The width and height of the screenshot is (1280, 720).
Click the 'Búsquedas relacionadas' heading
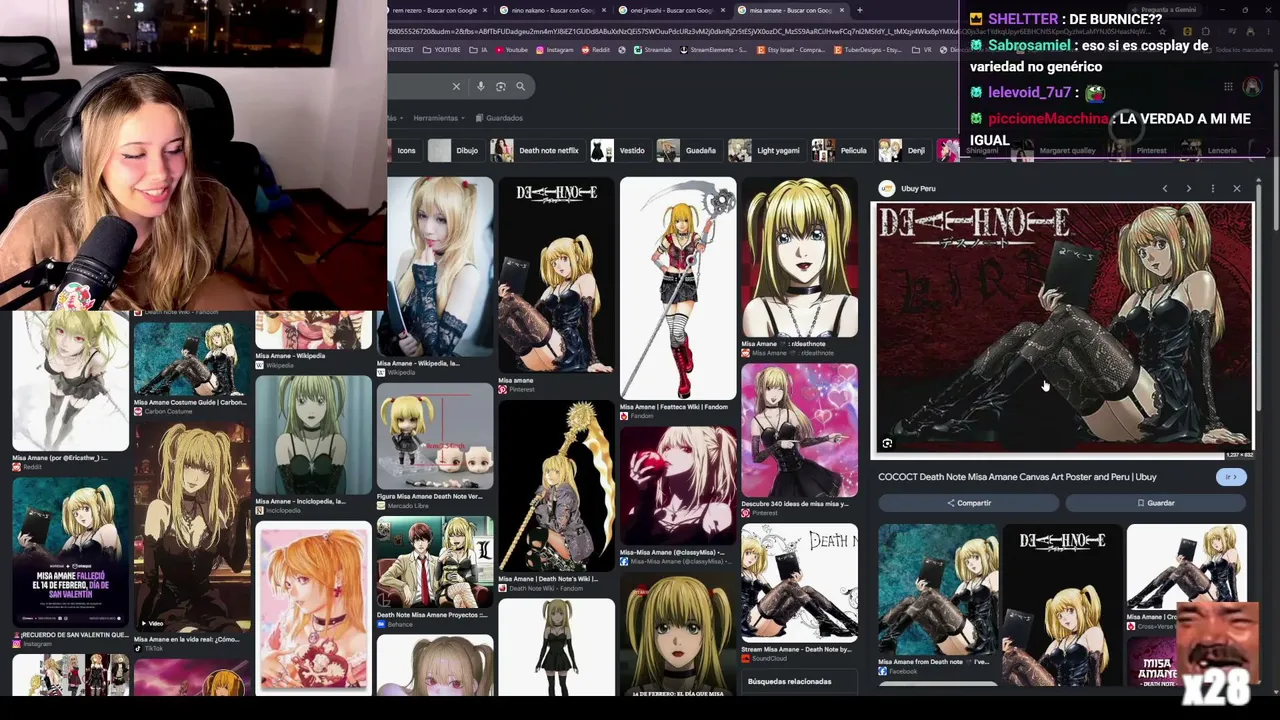[x=789, y=682]
